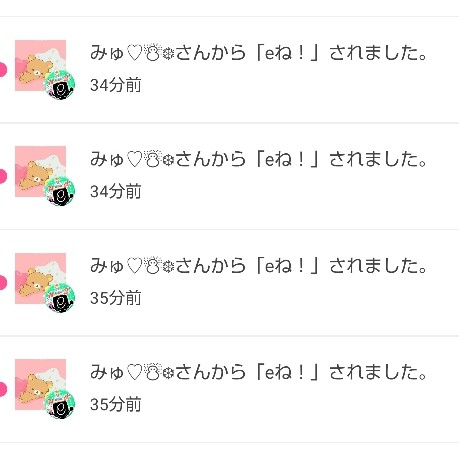Open third みゅ♡「eね!」されました notification text
This screenshot has height=459, width=459.
pyautogui.click(x=259, y=266)
